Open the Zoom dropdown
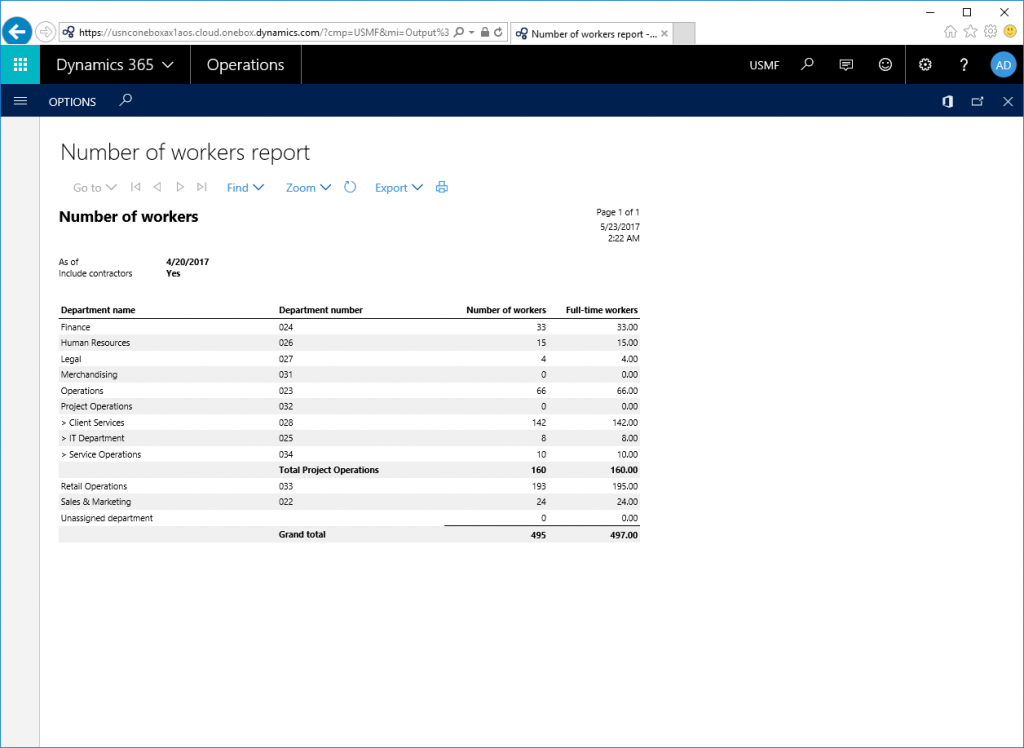 [x=307, y=187]
